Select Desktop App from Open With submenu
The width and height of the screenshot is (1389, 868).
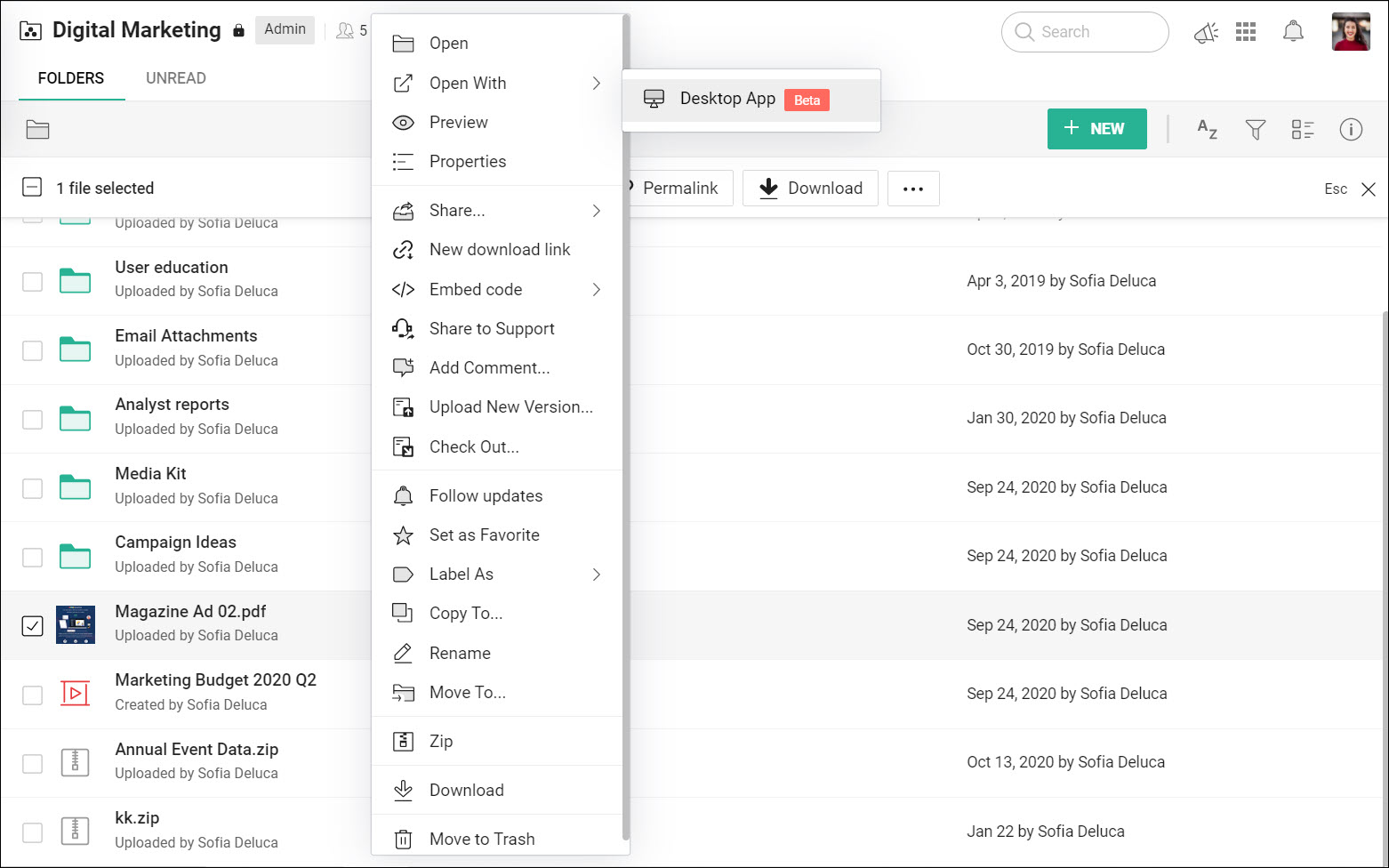[x=727, y=98]
